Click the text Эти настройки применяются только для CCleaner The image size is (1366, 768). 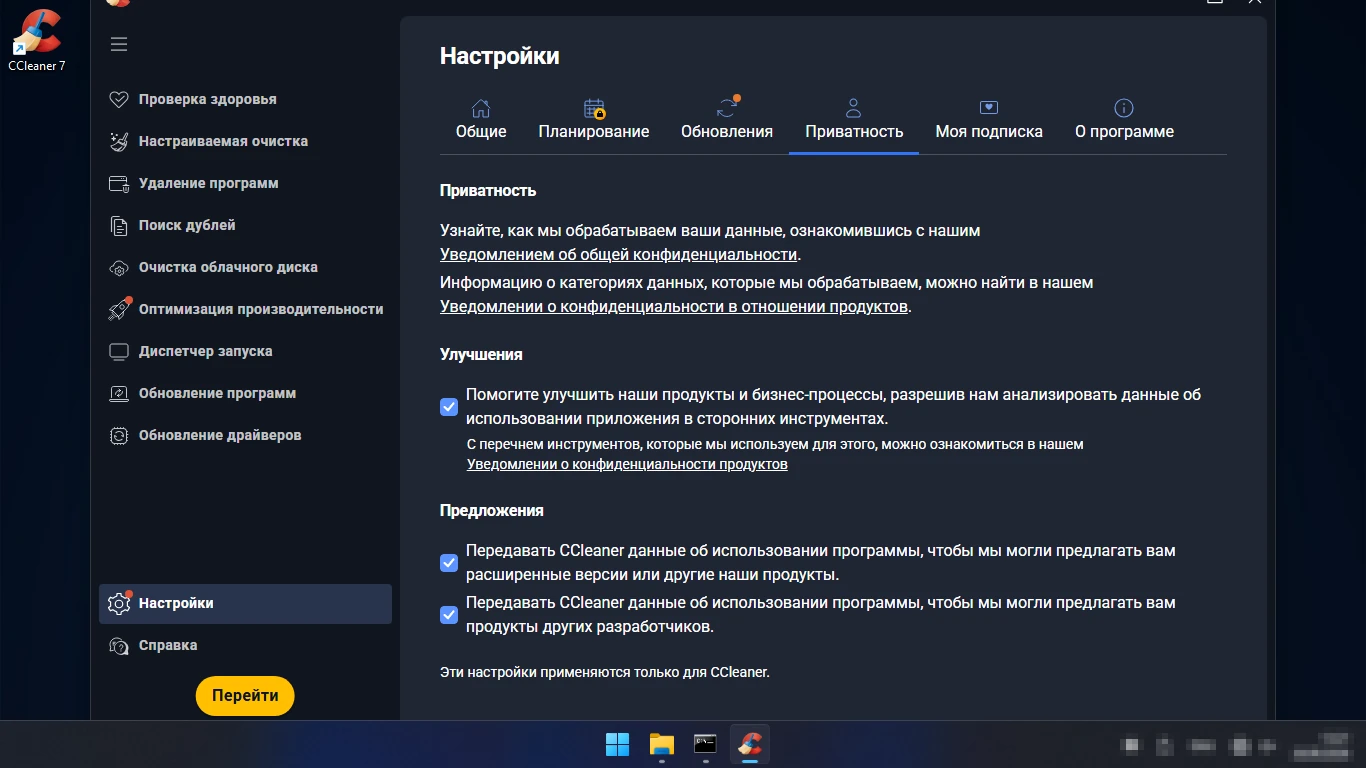(605, 672)
